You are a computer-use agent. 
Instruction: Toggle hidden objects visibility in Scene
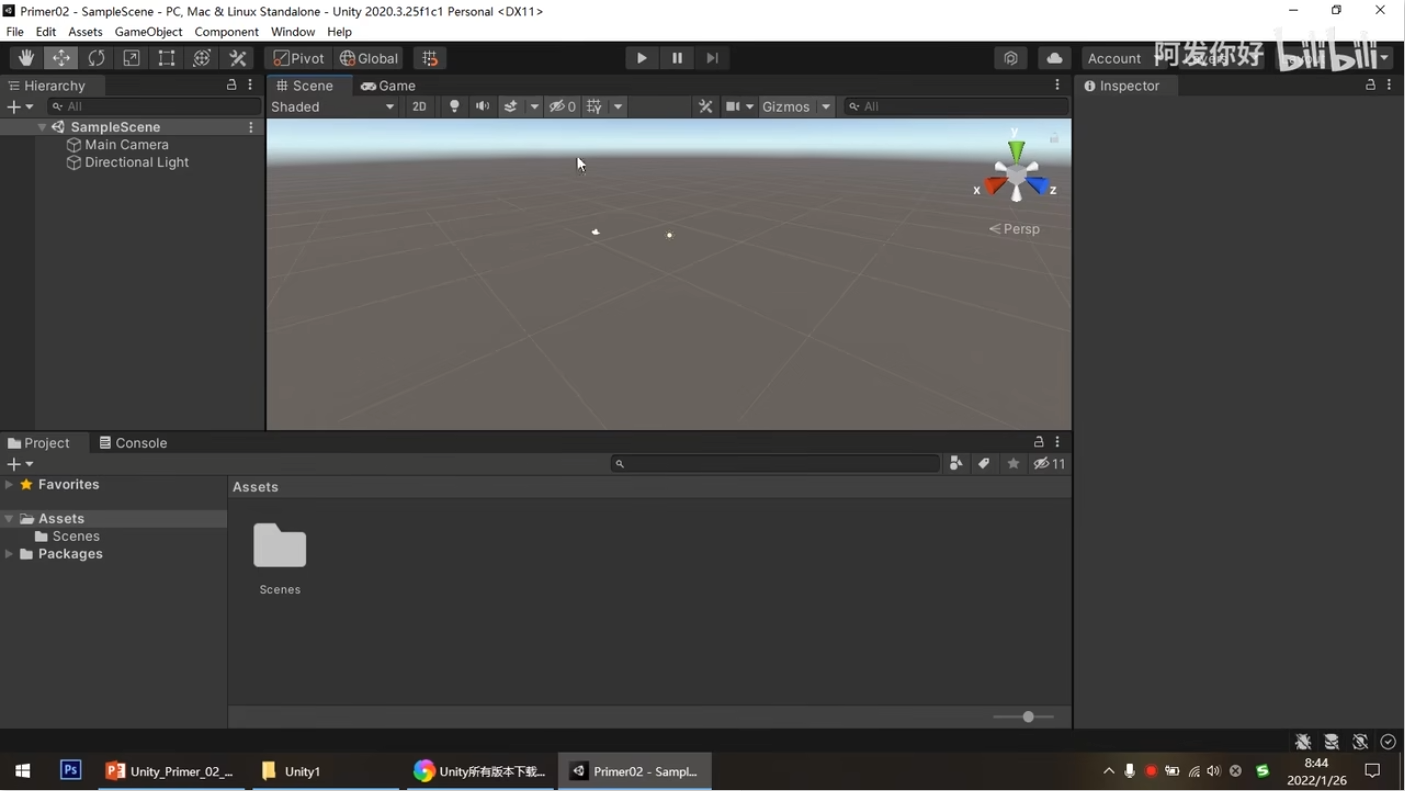click(x=562, y=107)
